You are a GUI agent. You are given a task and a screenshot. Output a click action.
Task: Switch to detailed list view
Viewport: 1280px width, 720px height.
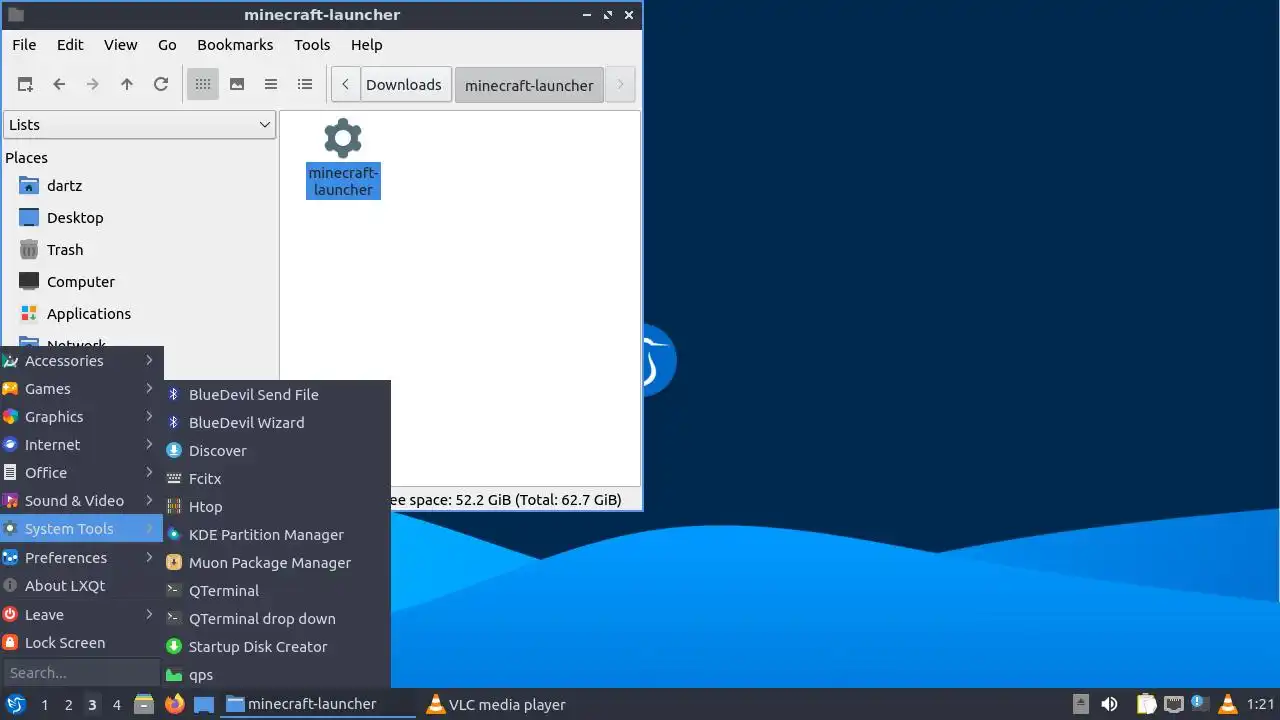(305, 85)
